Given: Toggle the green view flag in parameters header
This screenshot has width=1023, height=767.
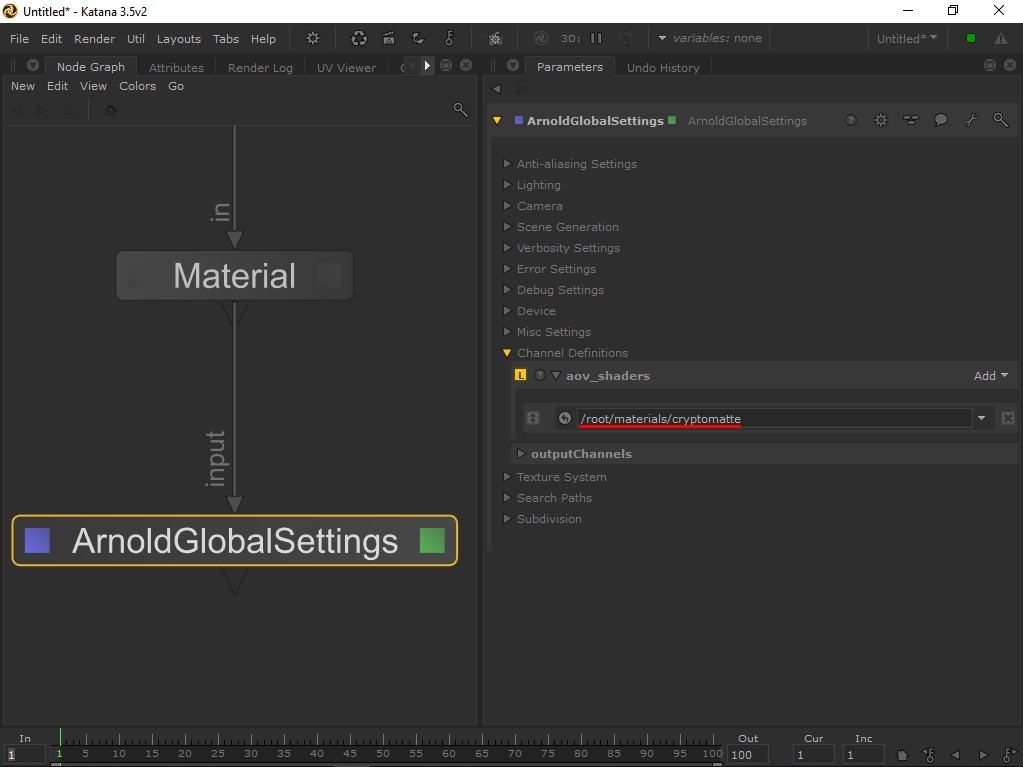Looking at the screenshot, I should [672, 120].
